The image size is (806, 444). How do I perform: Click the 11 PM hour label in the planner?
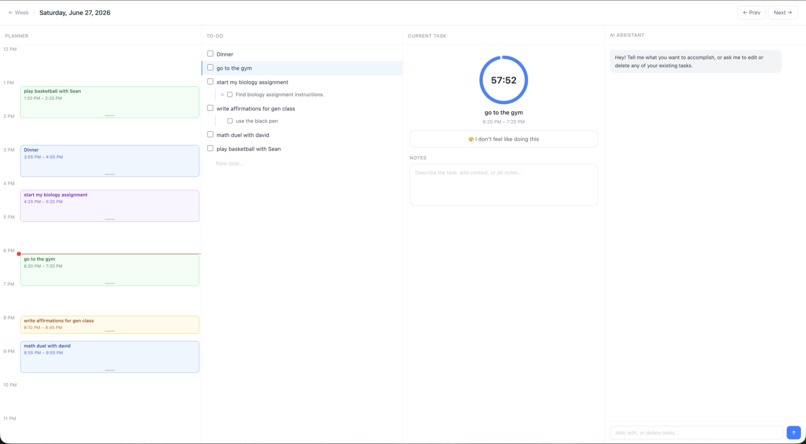[10, 418]
